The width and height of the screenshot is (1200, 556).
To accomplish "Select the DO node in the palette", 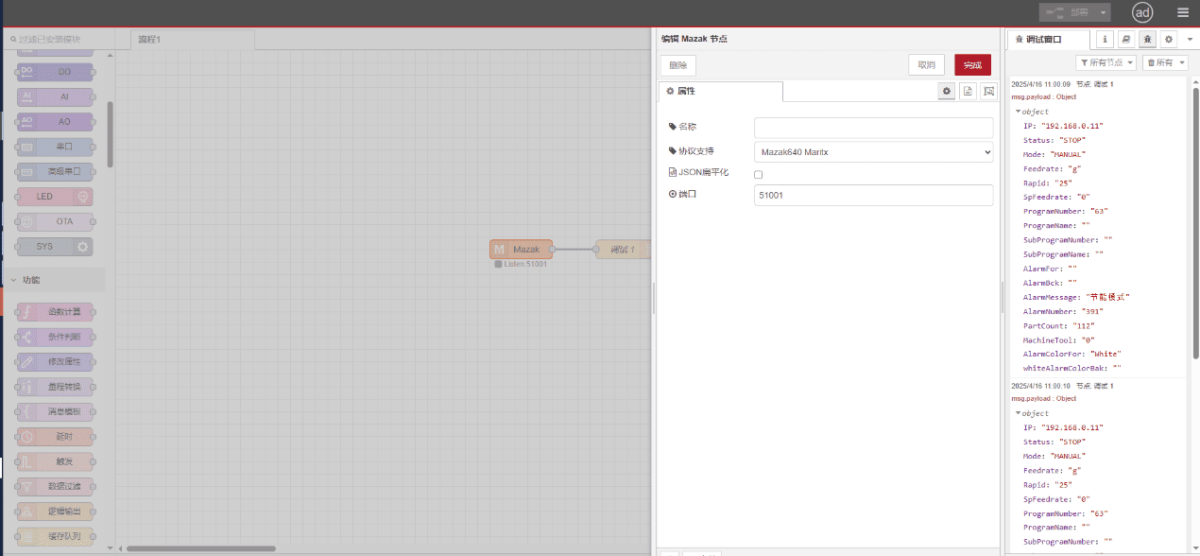I will [55, 72].
